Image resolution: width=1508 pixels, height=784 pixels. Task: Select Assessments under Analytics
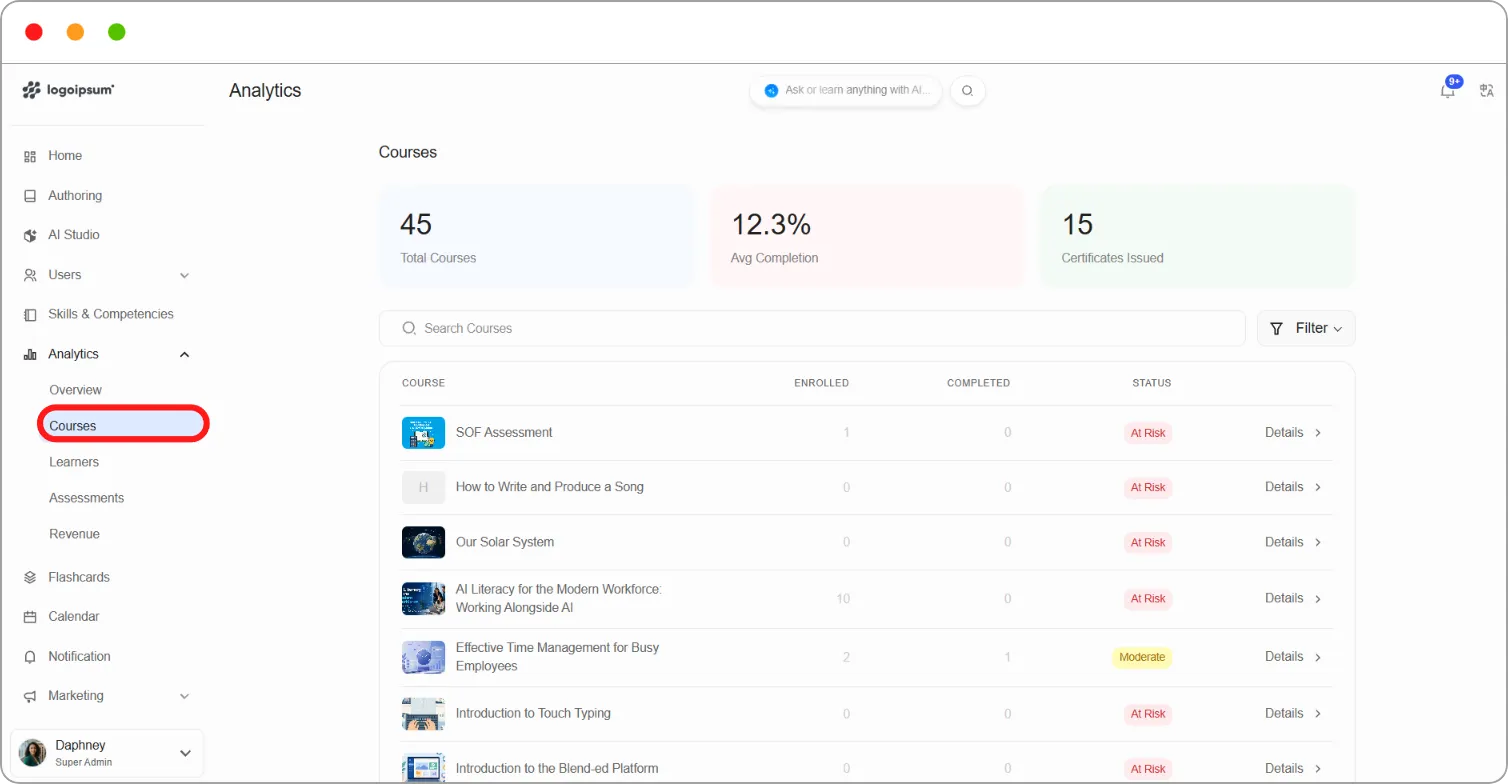[87, 498]
